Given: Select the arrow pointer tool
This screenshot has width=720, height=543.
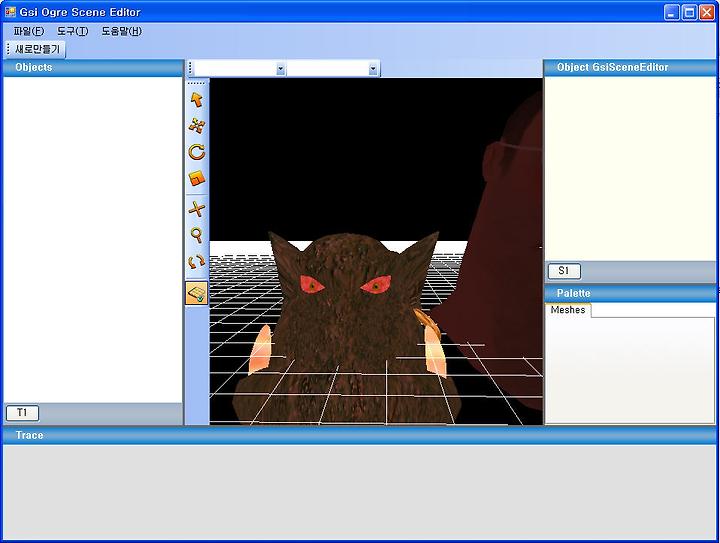Looking at the screenshot, I should tap(197, 99).
